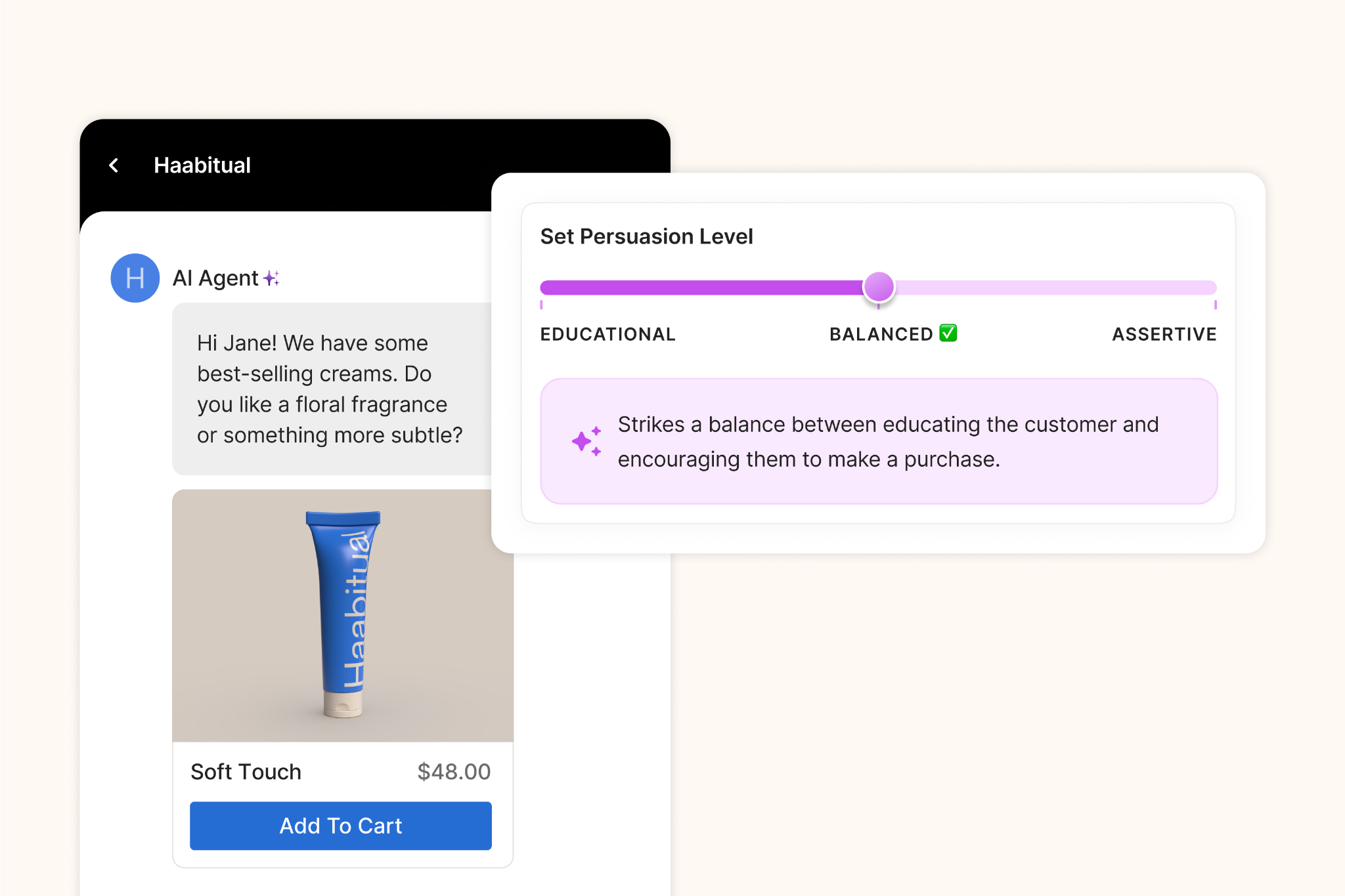Click the AI Agent name label
The width and height of the screenshot is (1345, 896).
[215, 278]
